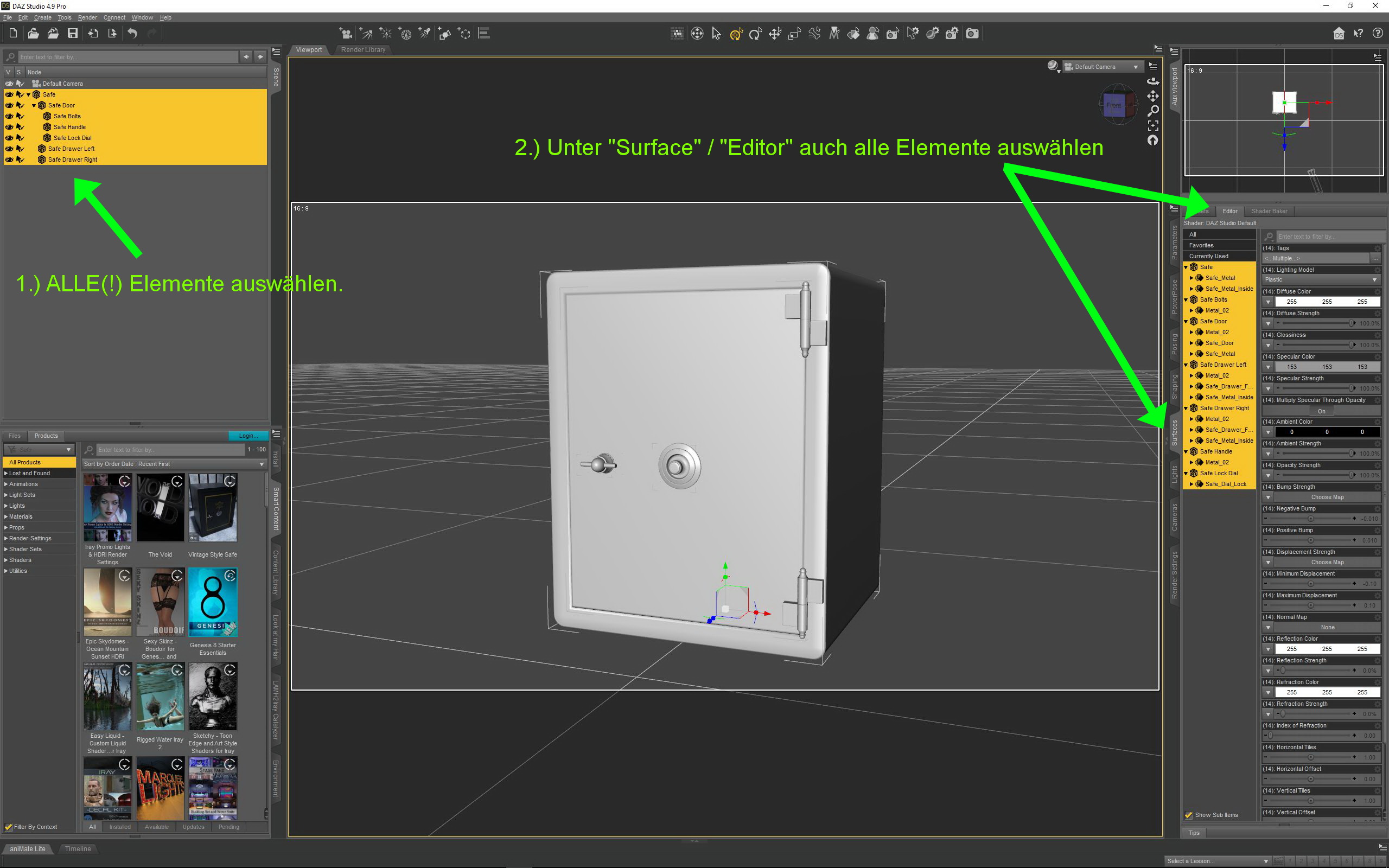Select the Rotate tool icon
1389x868 pixels.
click(755, 34)
